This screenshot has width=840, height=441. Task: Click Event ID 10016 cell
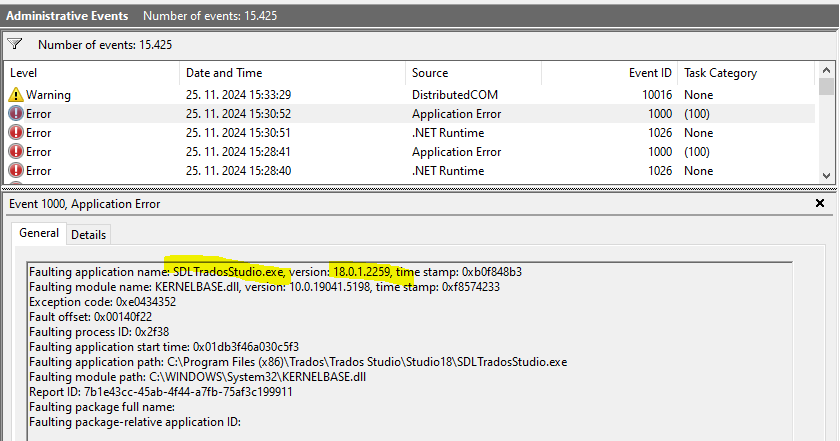tap(657, 95)
